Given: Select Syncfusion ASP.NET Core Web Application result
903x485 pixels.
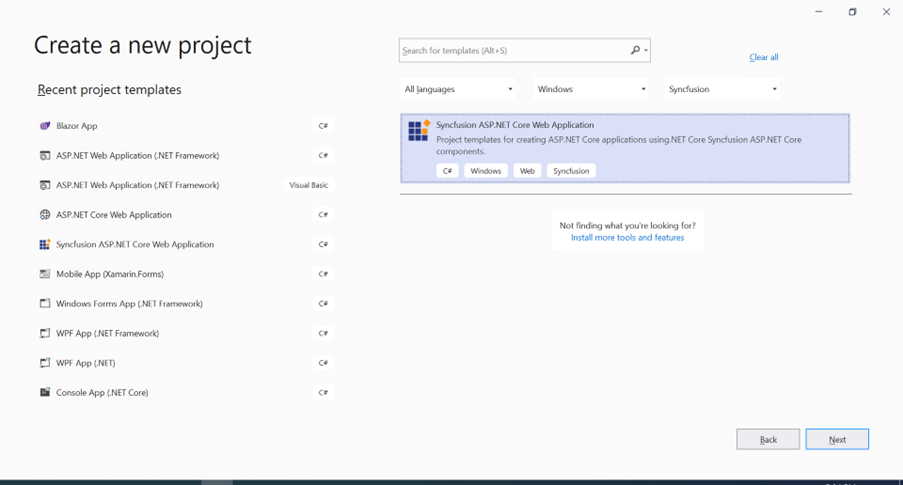Looking at the screenshot, I should (x=625, y=148).
